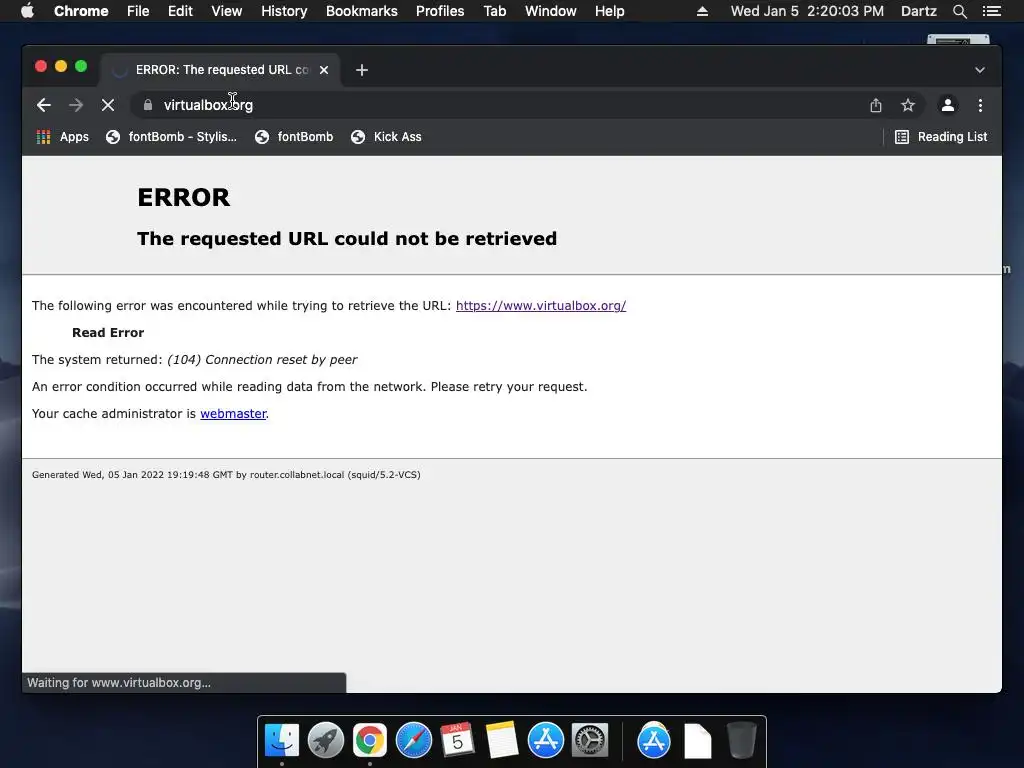The image size is (1024, 768).
Task: Open Launchpad from the Dock
Action: coord(326,740)
